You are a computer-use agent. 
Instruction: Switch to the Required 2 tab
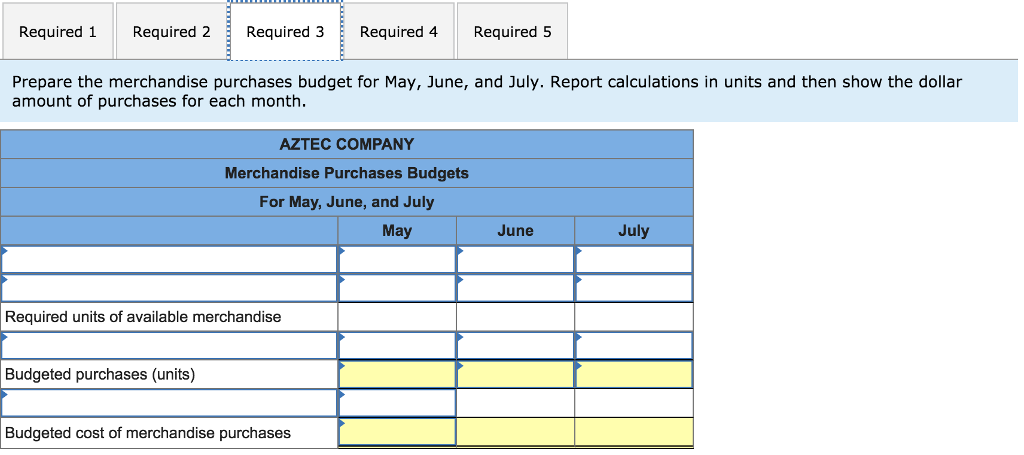(x=171, y=31)
